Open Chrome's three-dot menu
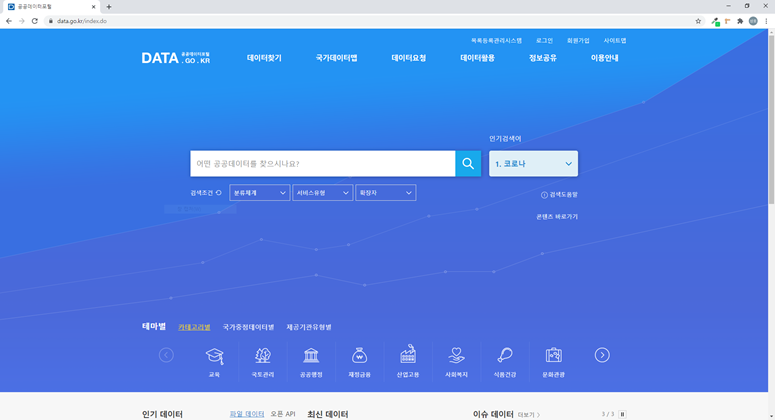This screenshot has width=775, height=420. tap(766, 21)
